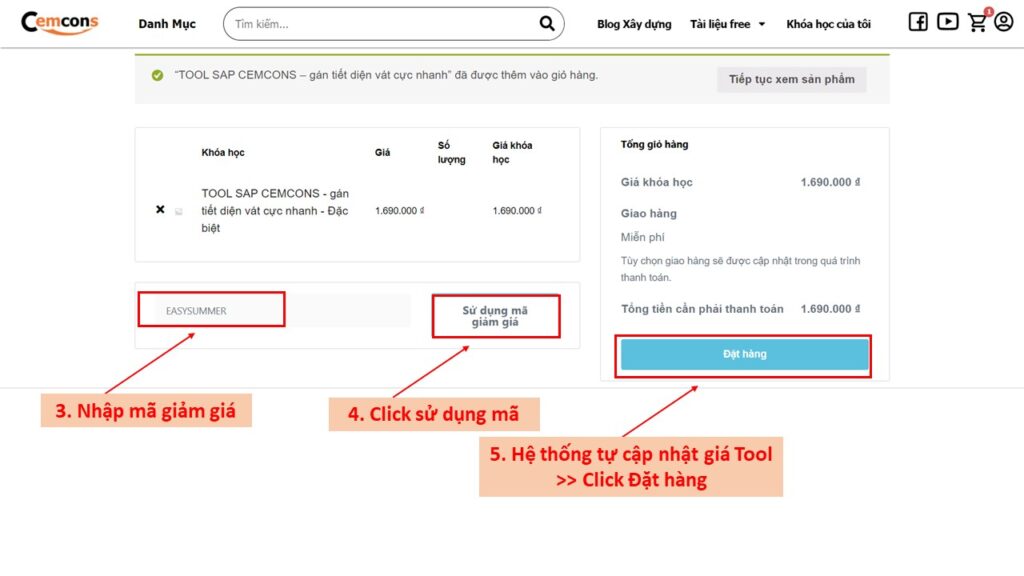
Task: Click the green success checkmark icon
Action: (157, 75)
